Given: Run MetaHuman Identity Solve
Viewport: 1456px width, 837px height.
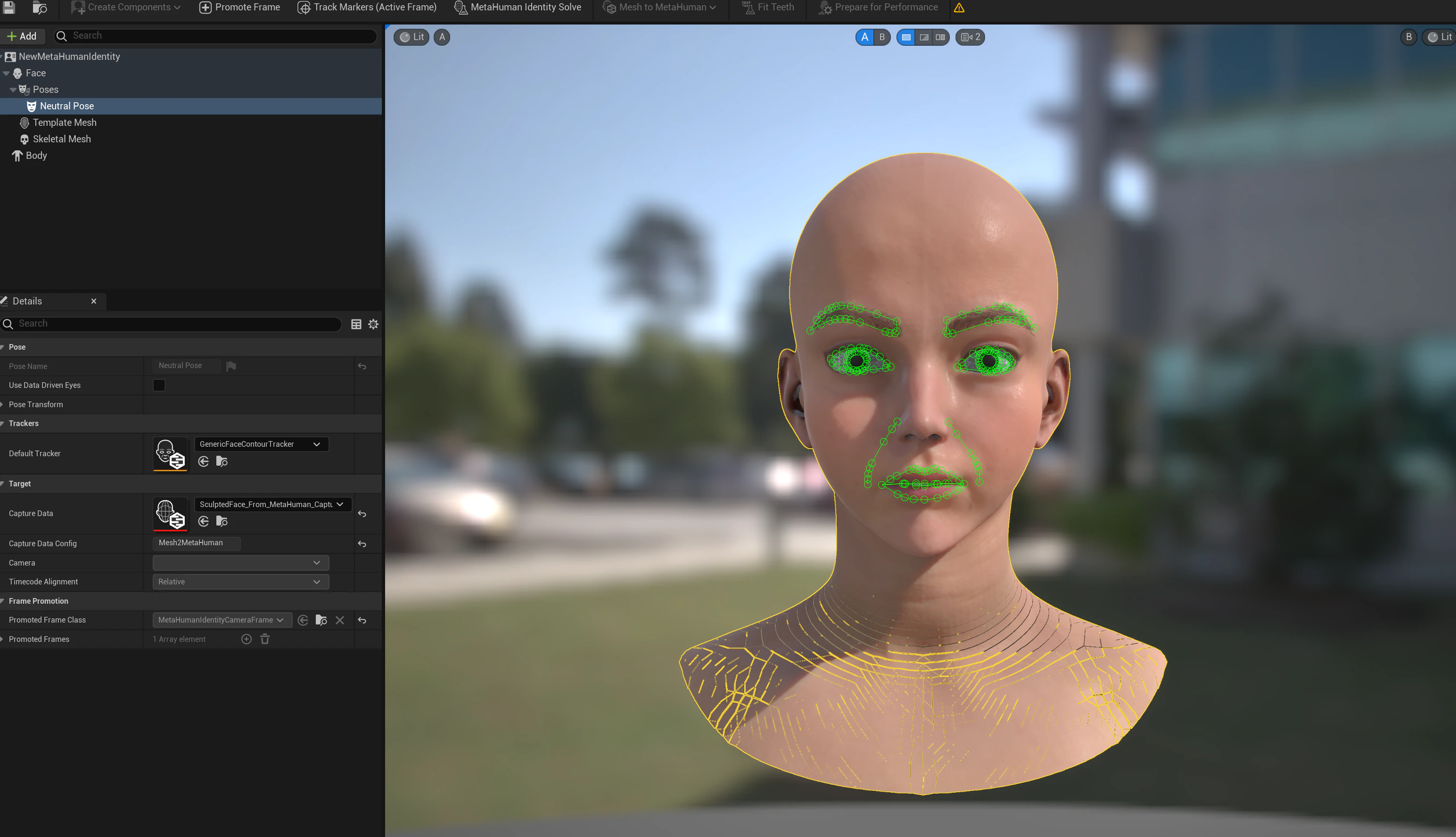Looking at the screenshot, I should 518,8.
